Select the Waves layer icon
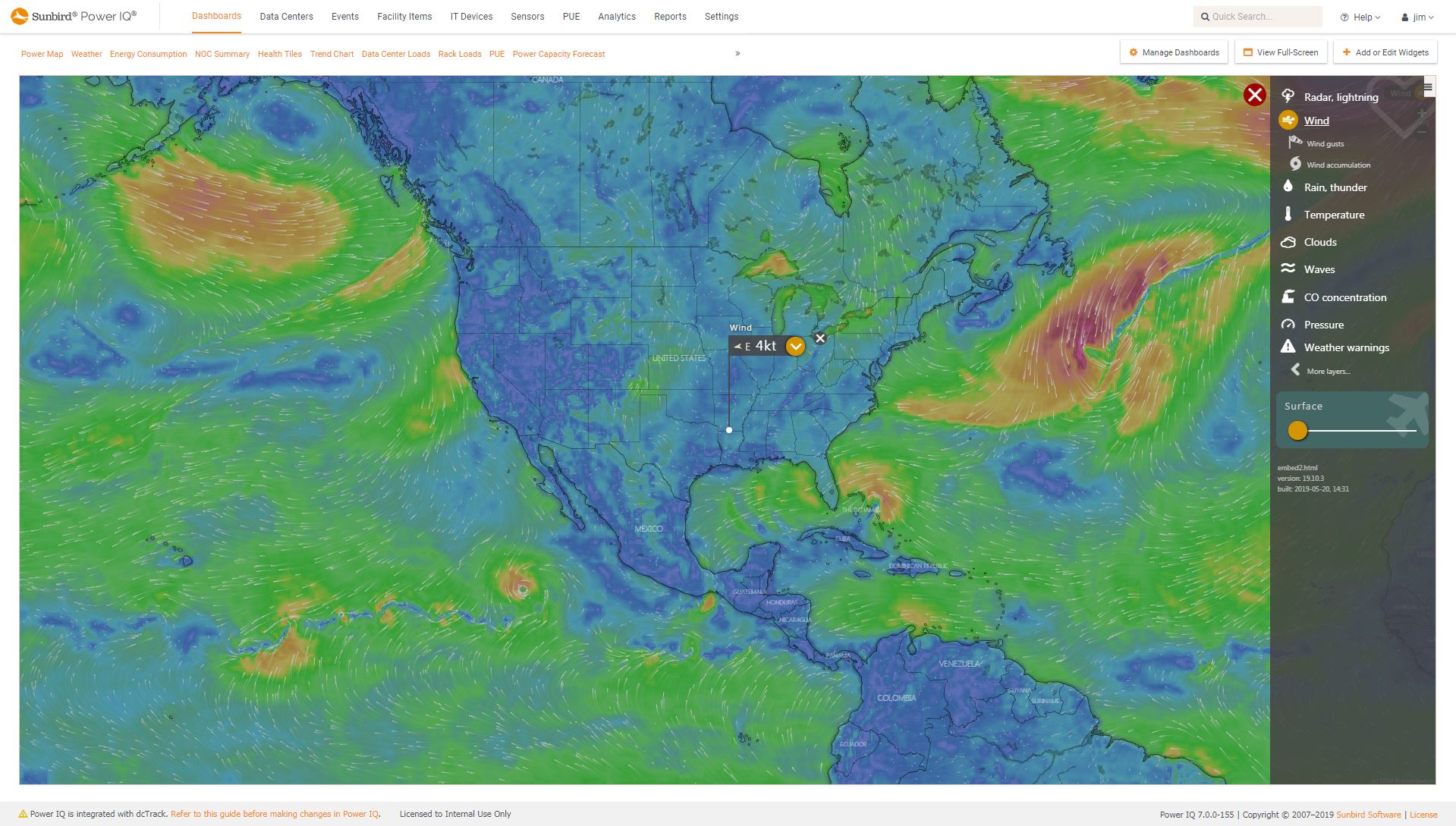Image resolution: width=1456 pixels, height=826 pixels. click(1288, 269)
